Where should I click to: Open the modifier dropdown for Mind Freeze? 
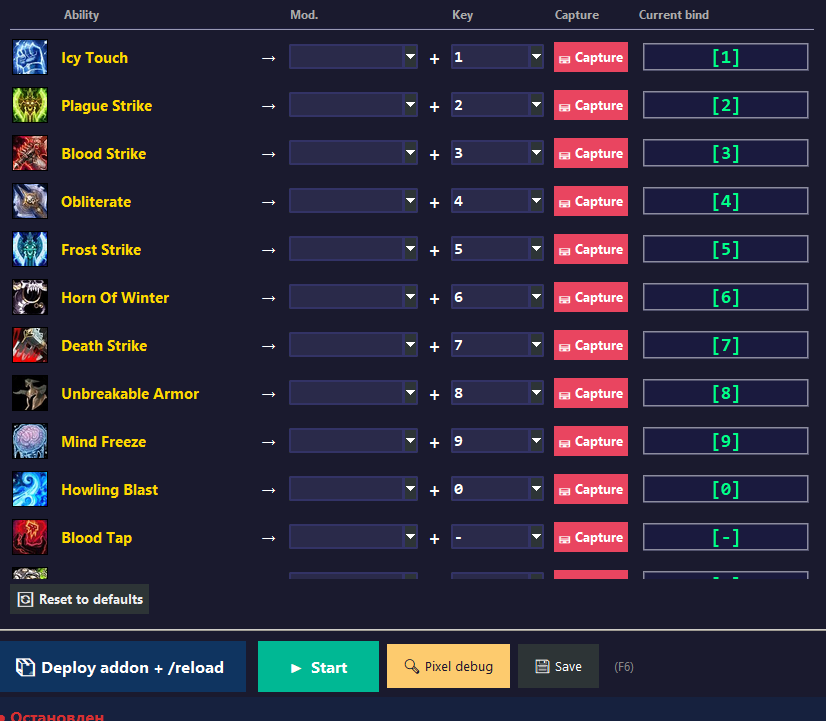[353, 440]
